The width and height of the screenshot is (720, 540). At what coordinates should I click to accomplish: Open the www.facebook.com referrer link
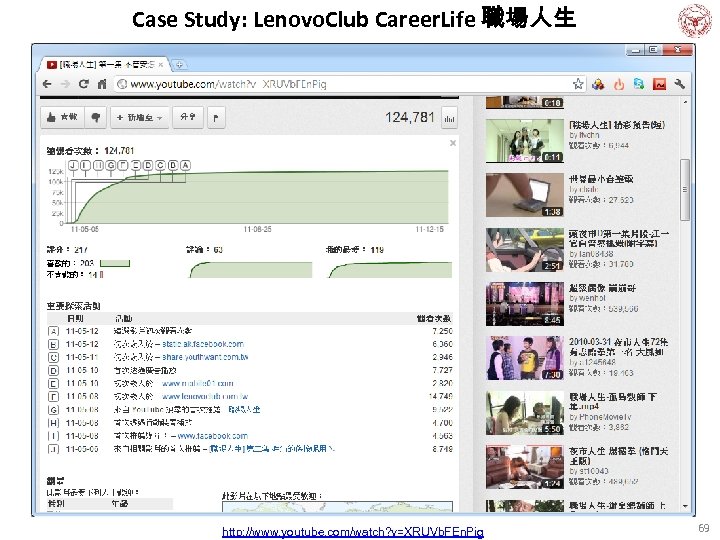pyautogui.click(x=213, y=436)
